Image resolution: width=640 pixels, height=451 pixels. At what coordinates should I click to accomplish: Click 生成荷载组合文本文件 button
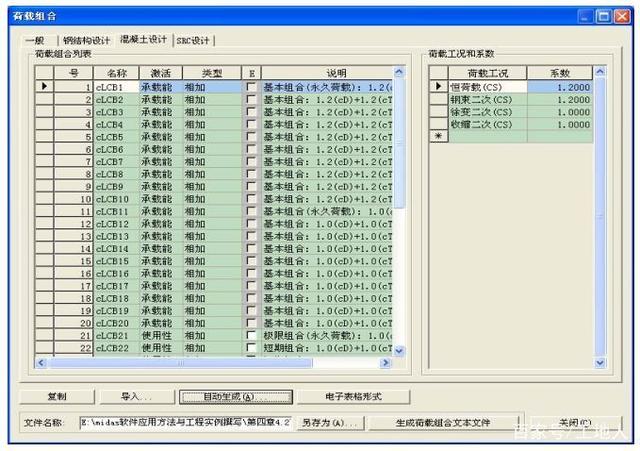tap(443, 422)
